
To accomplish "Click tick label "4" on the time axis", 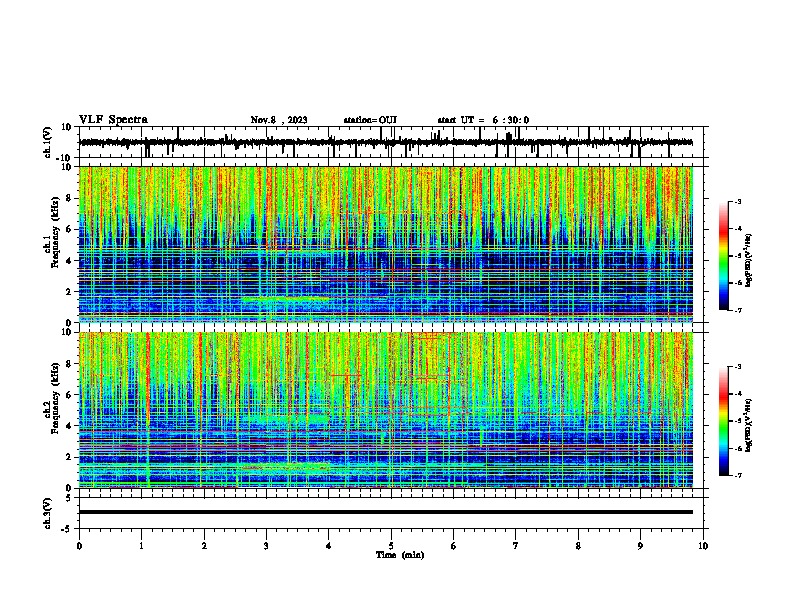I will (x=329, y=546).
